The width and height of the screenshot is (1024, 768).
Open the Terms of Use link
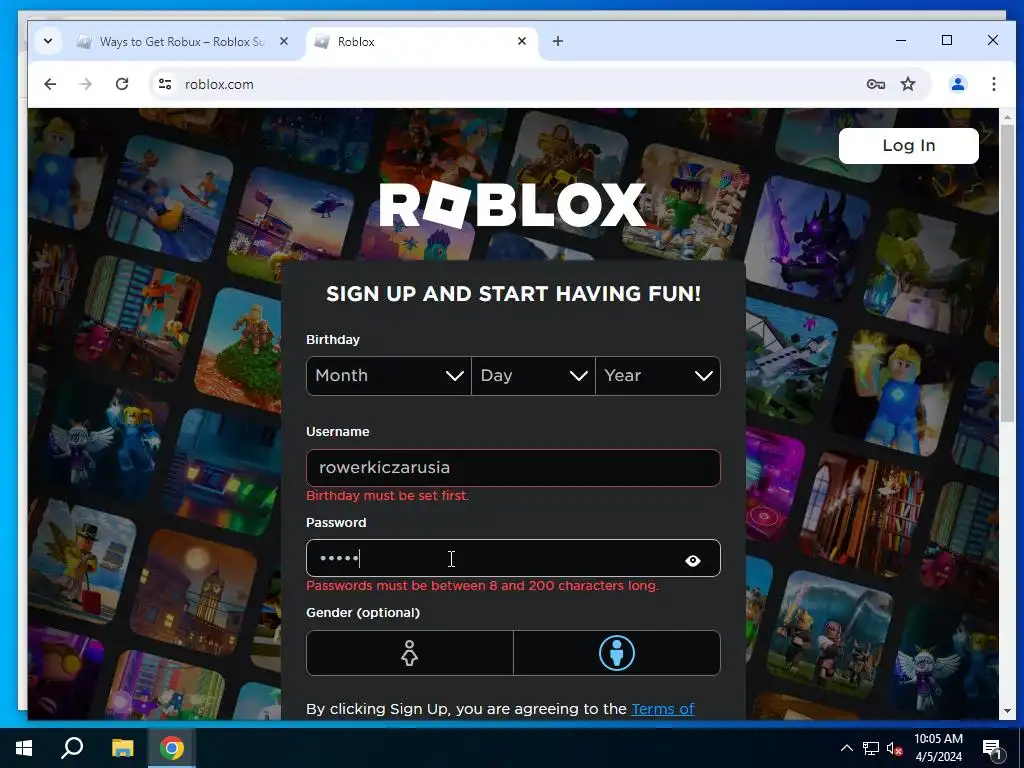[662, 709]
